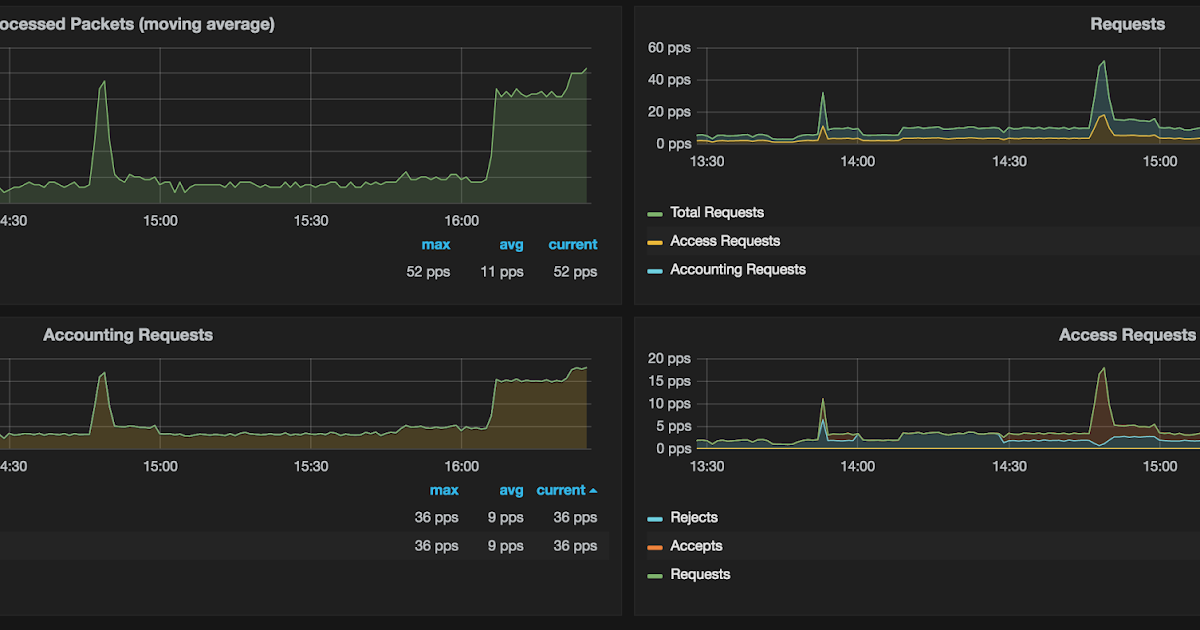This screenshot has width=1200, height=630.
Task: Open the Access Requests panel menu
Action: 1127,335
